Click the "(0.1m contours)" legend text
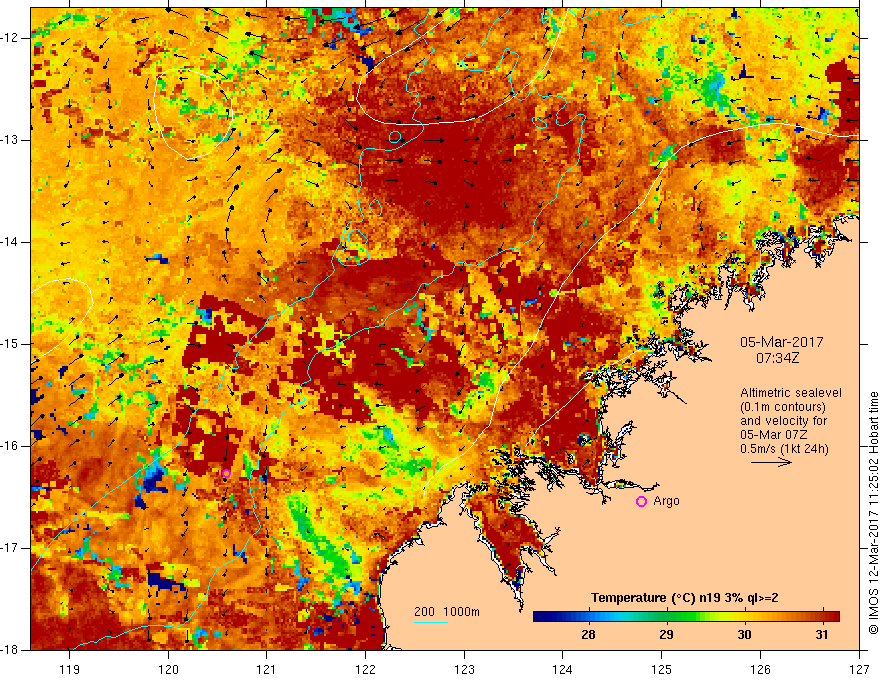 click(783, 407)
